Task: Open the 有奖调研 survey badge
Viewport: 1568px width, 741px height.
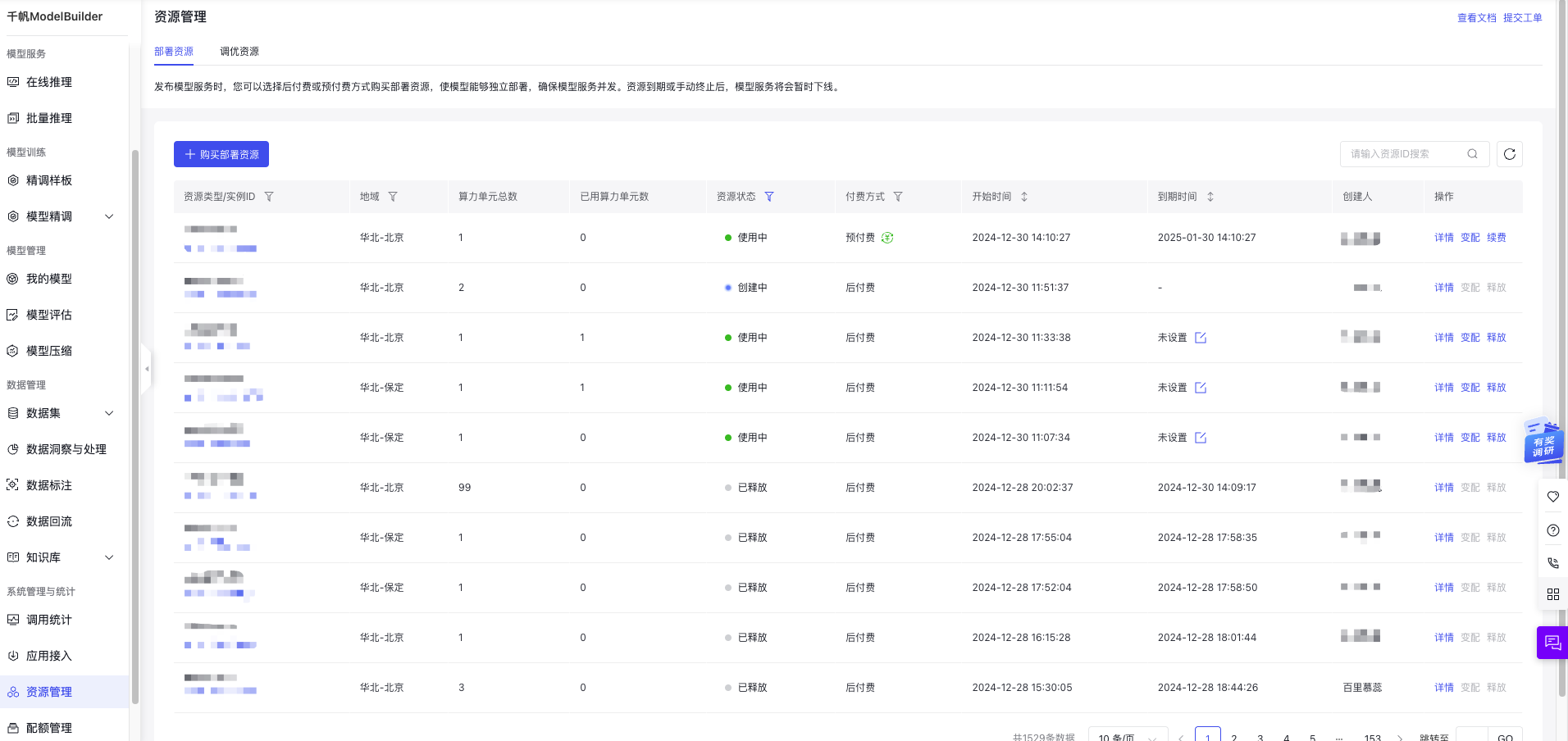Action: tap(1543, 441)
